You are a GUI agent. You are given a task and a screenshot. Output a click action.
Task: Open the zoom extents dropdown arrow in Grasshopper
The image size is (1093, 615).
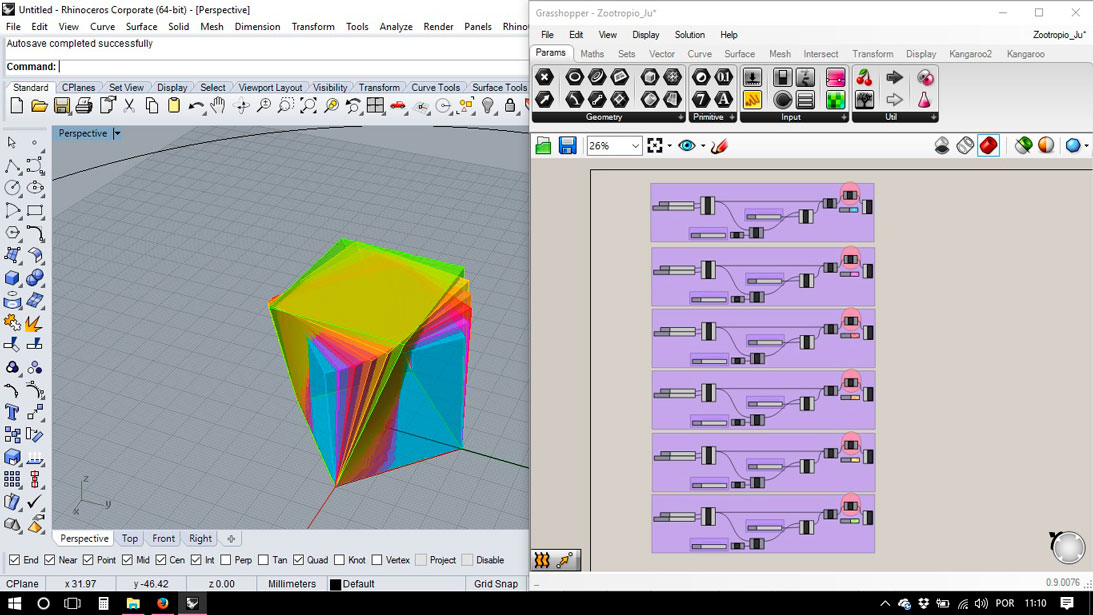coord(670,146)
